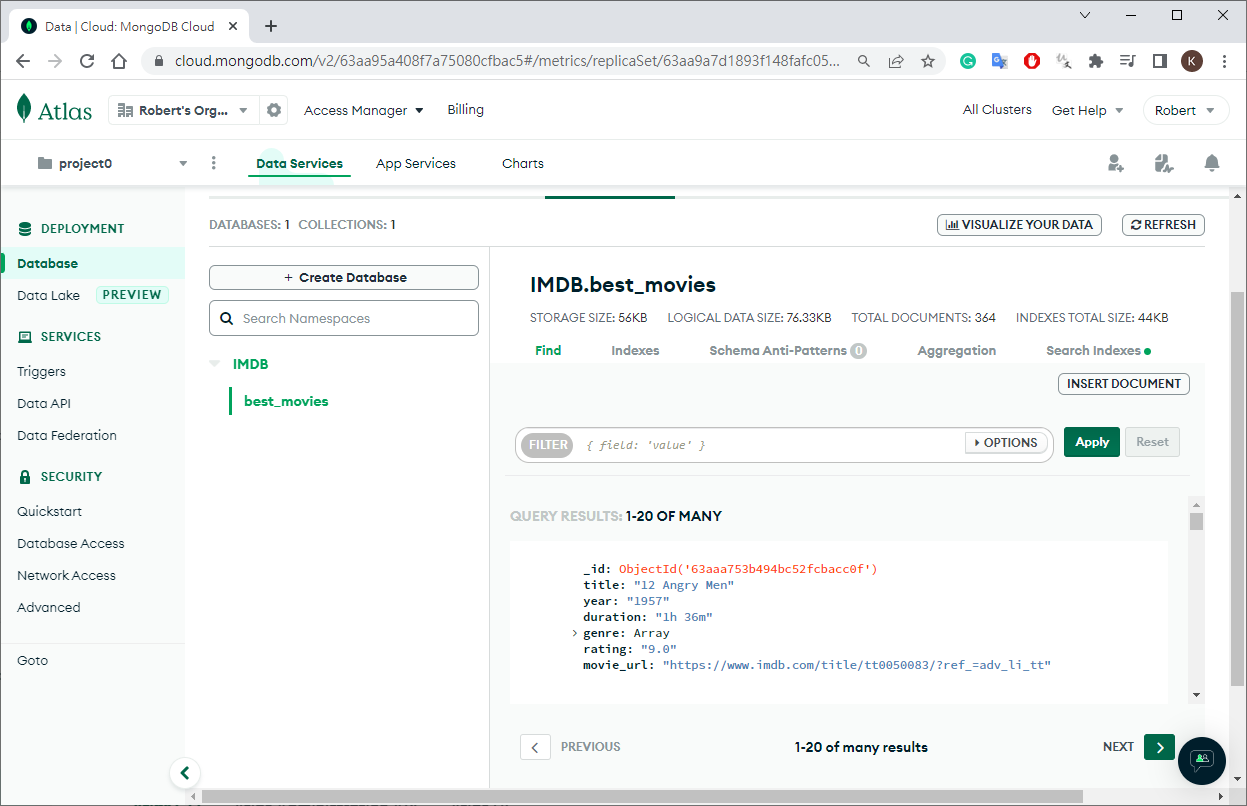Go to next results page arrow
Screen dimensions: 1247x806
pyautogui.click(x=1158, y=747)
